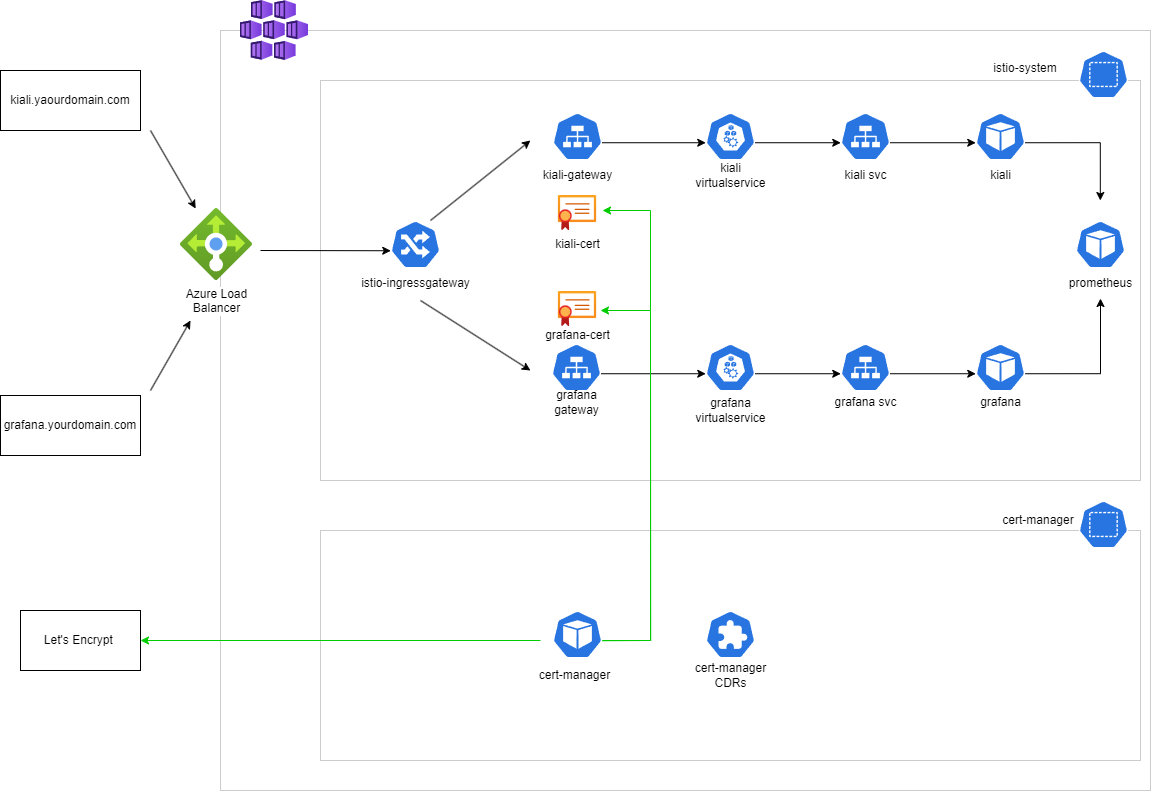Viewport: 1151px width, 791px height.
Task: Select the istio-ingressgateway icon
Action: coord(415,244)
